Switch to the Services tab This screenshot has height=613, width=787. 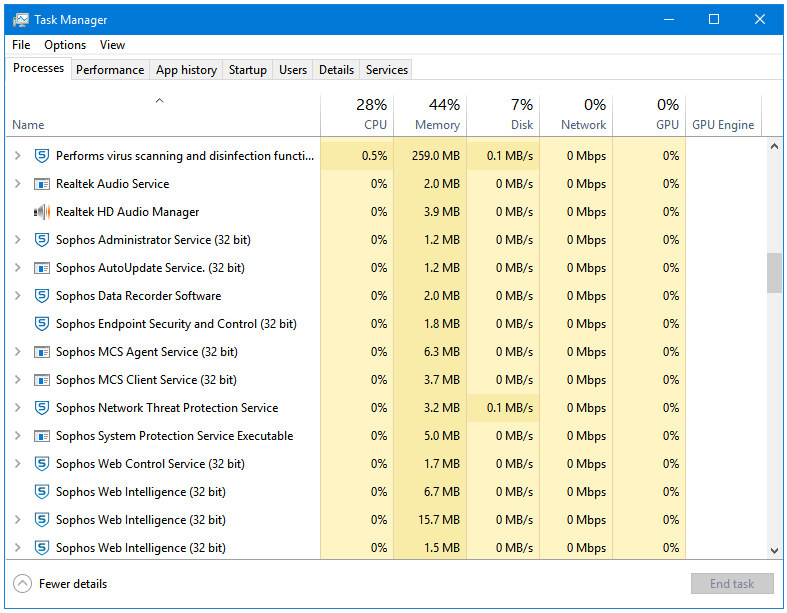[x=386, y=70]
